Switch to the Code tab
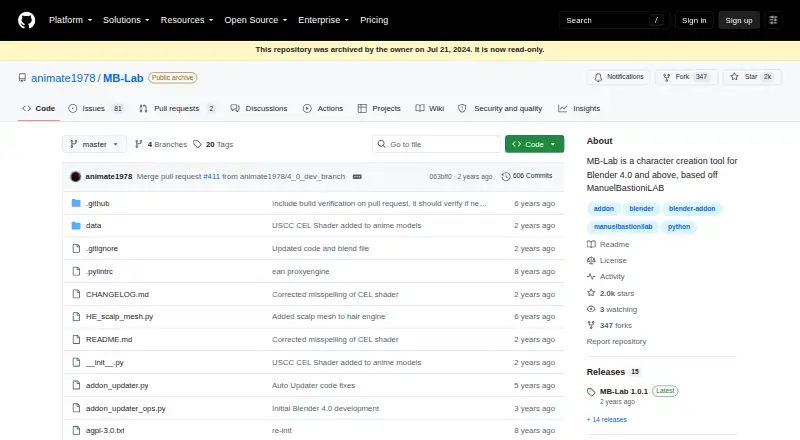The height and width of the screenshot is (440, 800). point(39,108)
